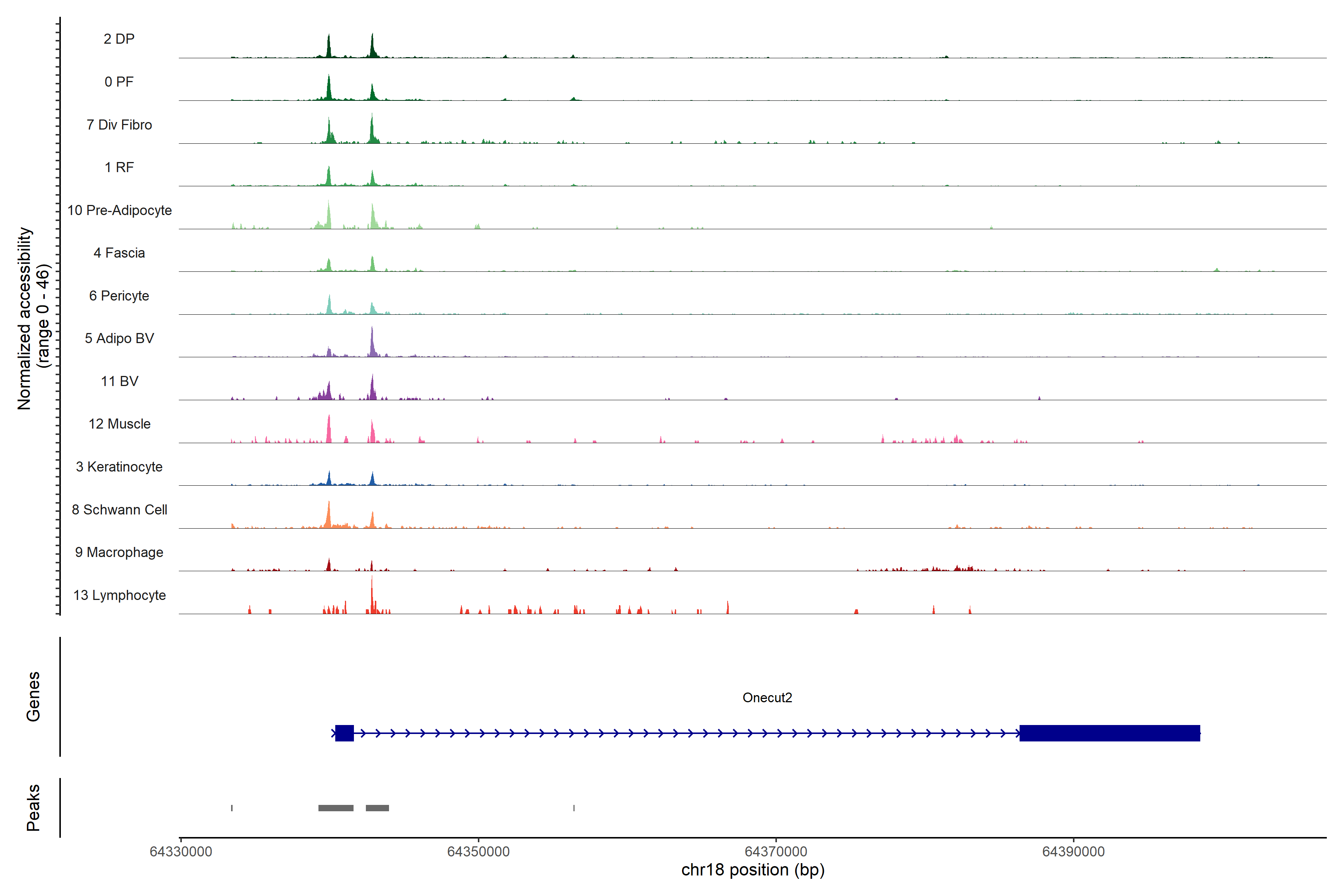Click the Onecut2 gene label
The height and width of the screenshot is (896, 1344).
click(x=767, y=698)
